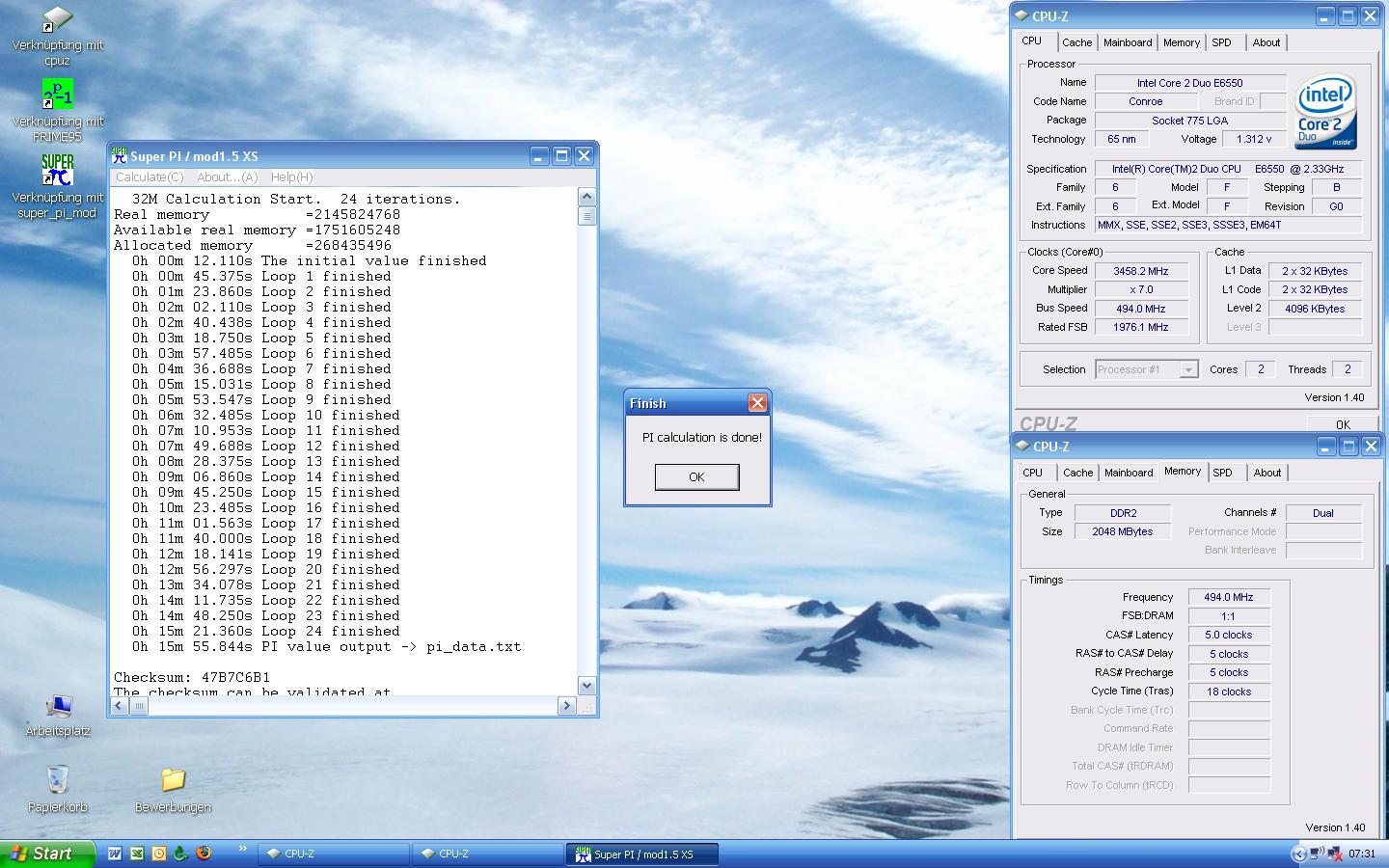Show hidden system tray icons arrow
Viewport: 1389px width, 868px height.
point(1298,854)
